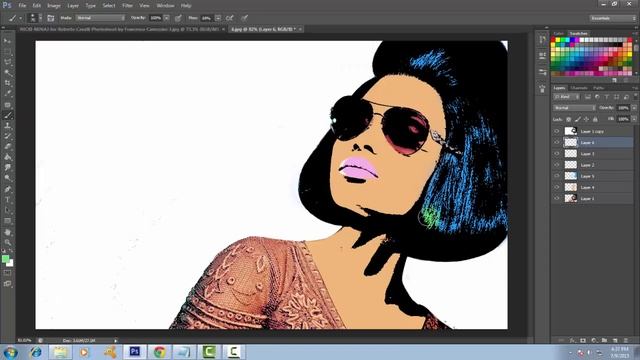Image resolution: width=640 pixels, height=360 pixels.
Task: Select the Magic Wand tool
Action: point(7,73)
